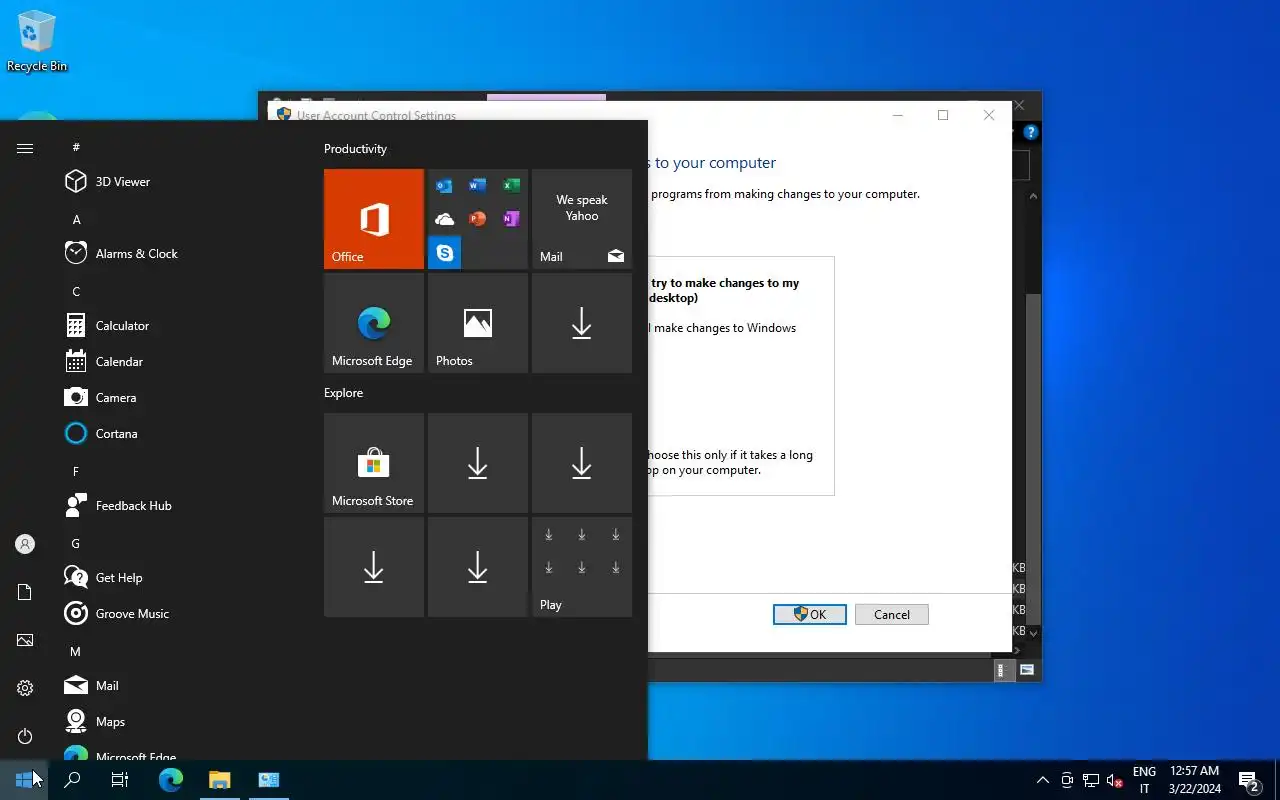
Task: Open the clock showing 12:57 AM
Action: pyautogui.click(x=1194, y=780)
